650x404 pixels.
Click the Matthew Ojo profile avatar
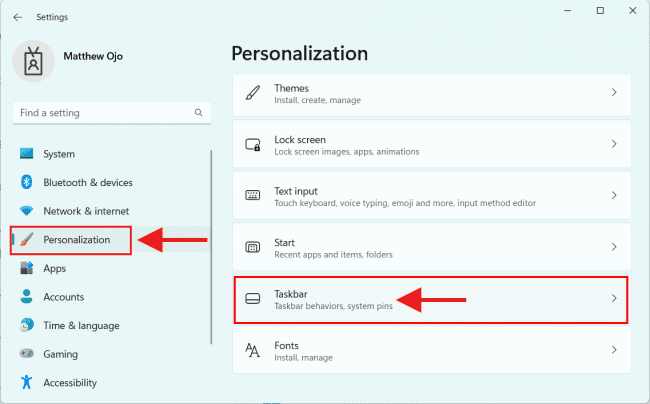click(x=34, y=62)
